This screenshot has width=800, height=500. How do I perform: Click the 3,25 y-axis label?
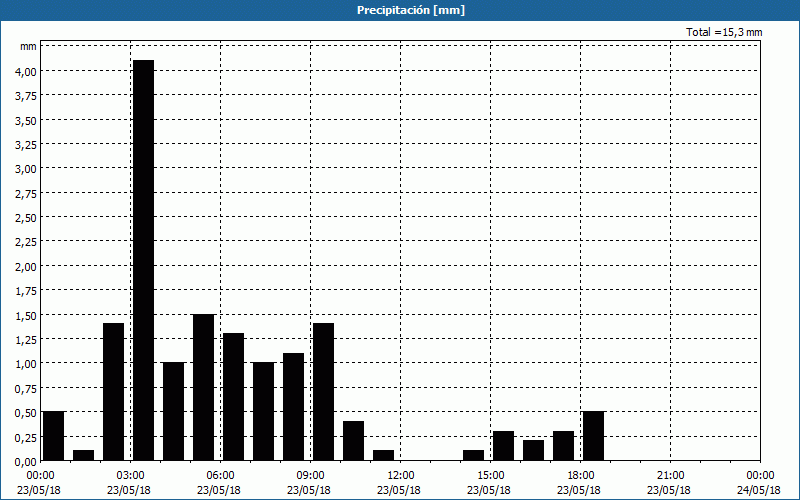click(x=26, y=144)
